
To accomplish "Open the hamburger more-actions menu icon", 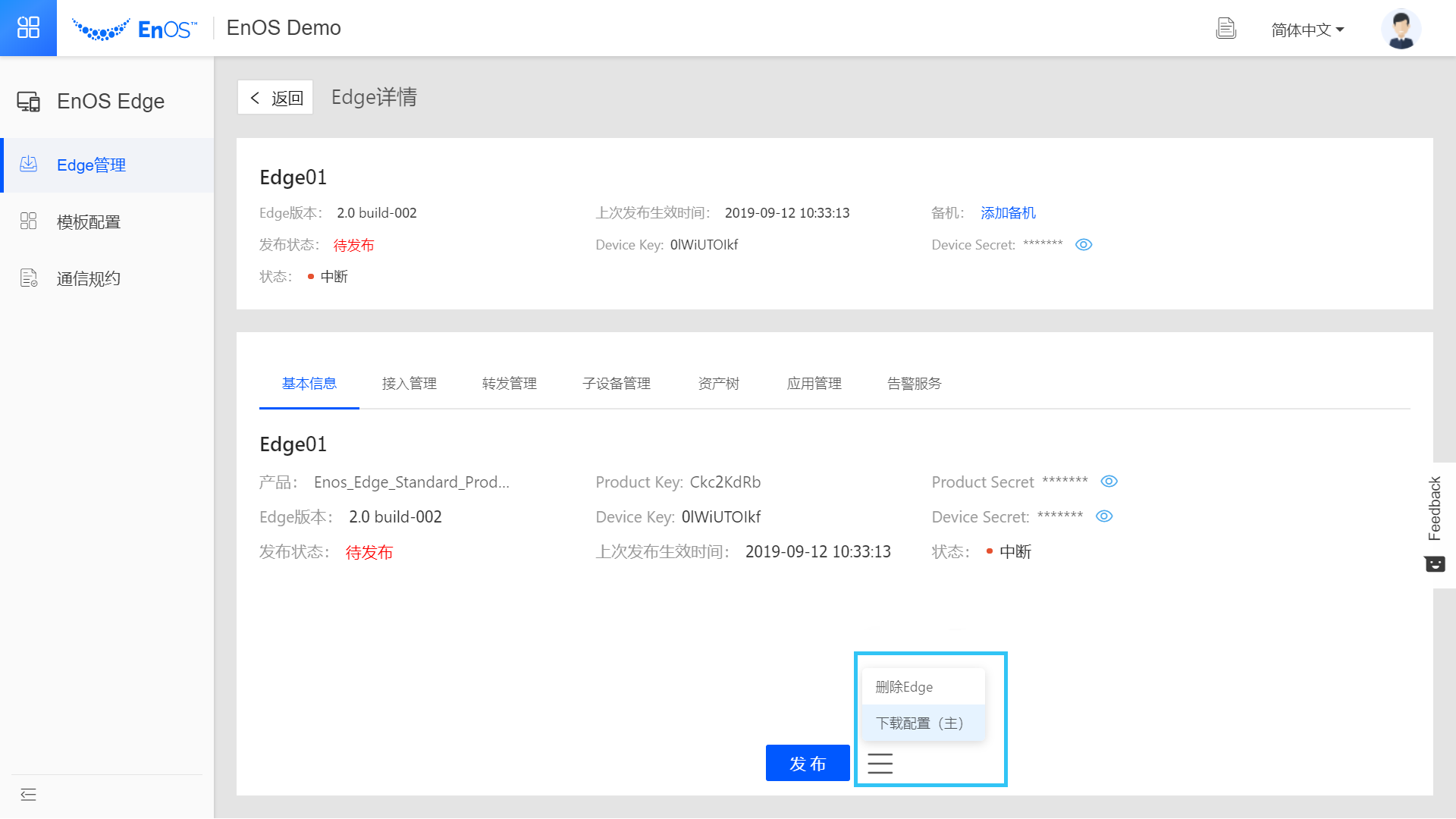I will (x=880, y=763).
